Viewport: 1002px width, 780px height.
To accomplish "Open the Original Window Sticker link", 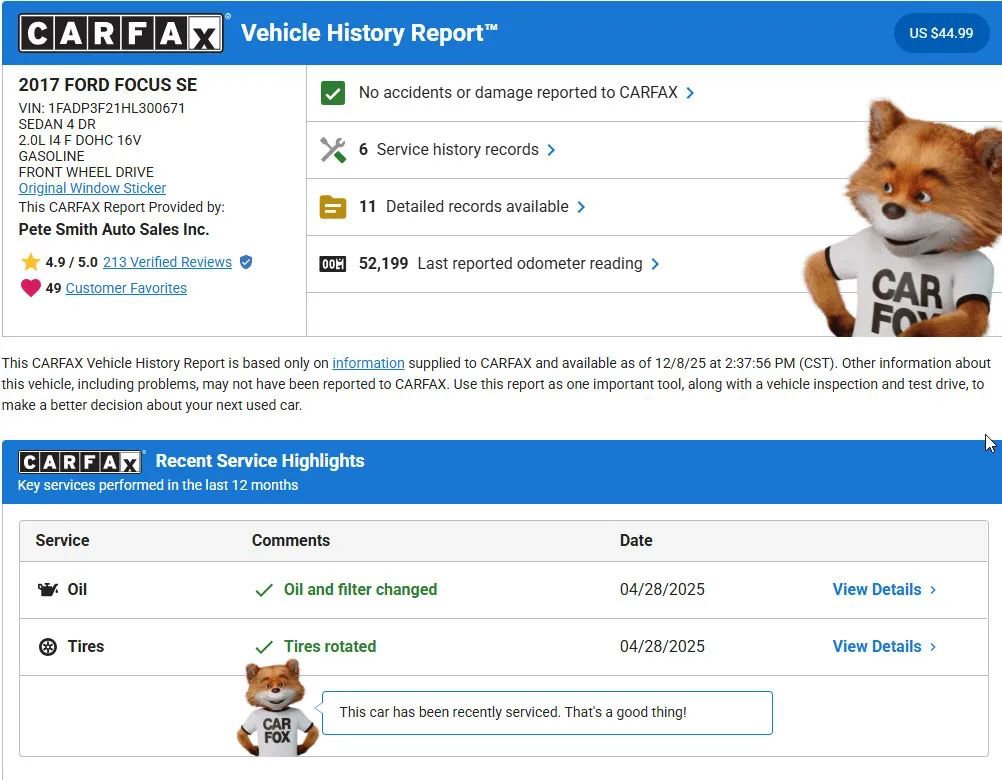I will click(91, 188).
